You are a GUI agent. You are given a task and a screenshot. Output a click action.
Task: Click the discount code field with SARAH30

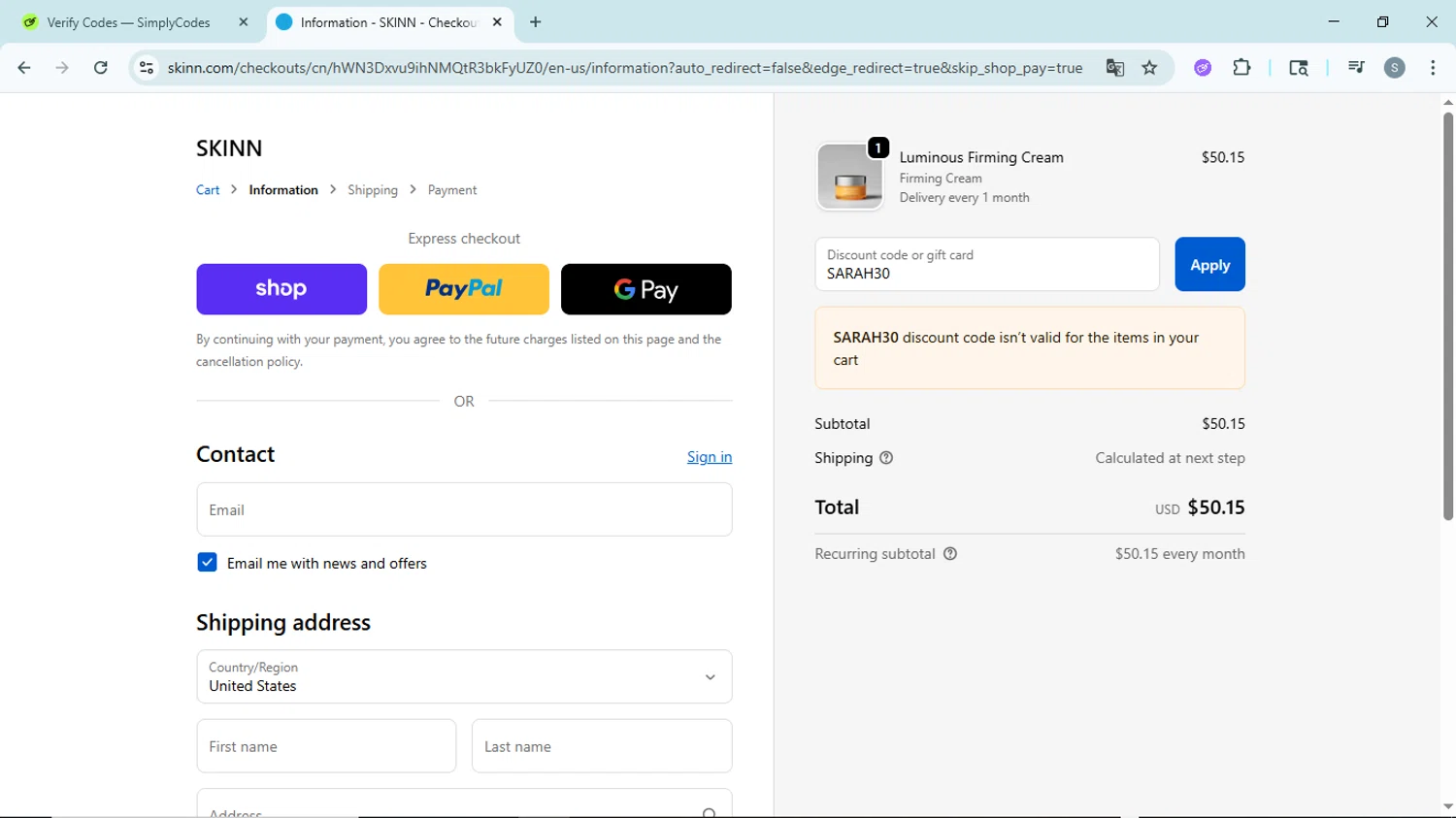click(987, 265)
